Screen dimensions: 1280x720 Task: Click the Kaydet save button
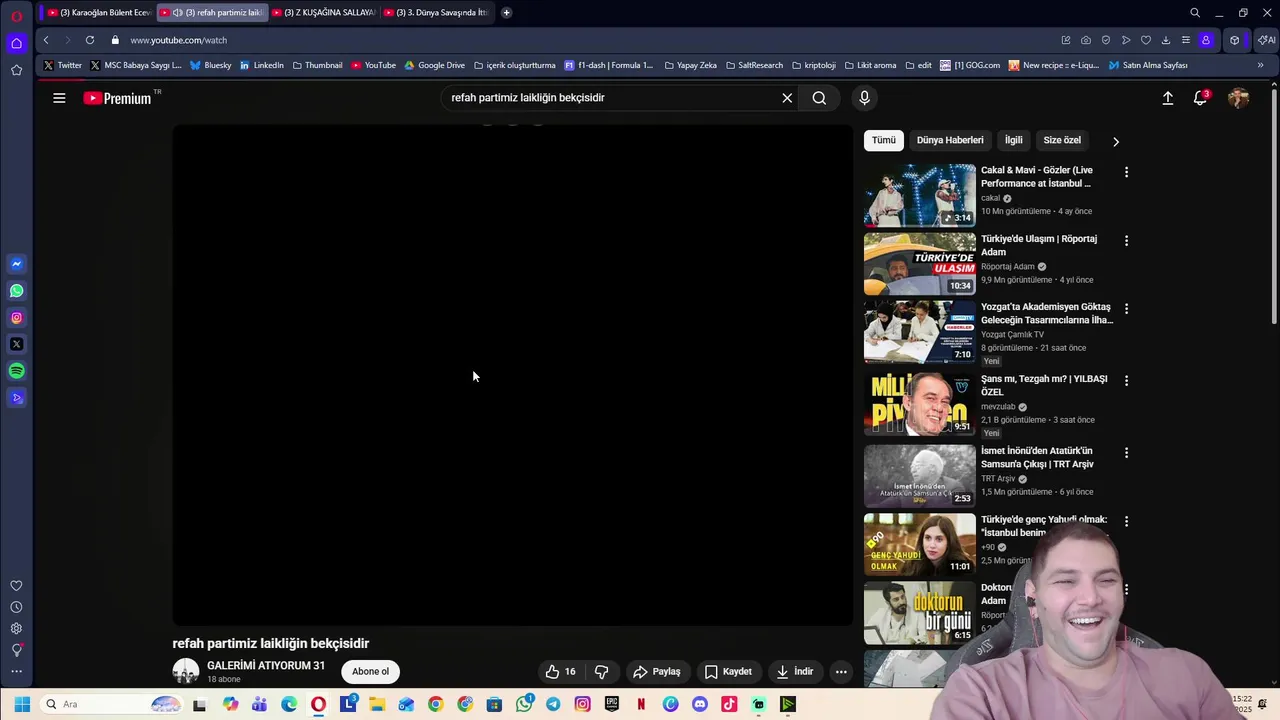(x=728, y=672)
